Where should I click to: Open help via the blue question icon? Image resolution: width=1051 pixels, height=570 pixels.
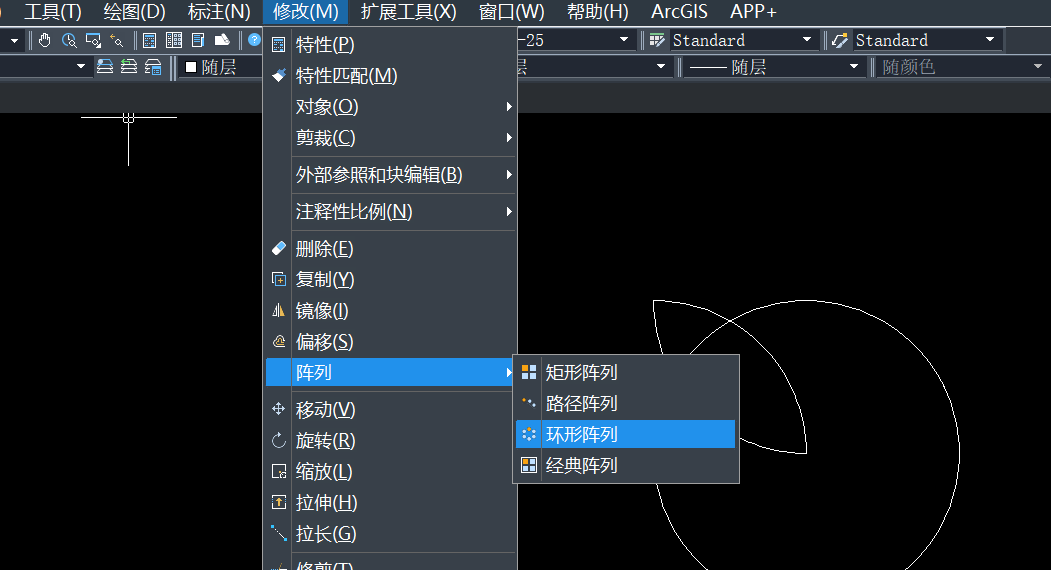click(x=254, y=40)
